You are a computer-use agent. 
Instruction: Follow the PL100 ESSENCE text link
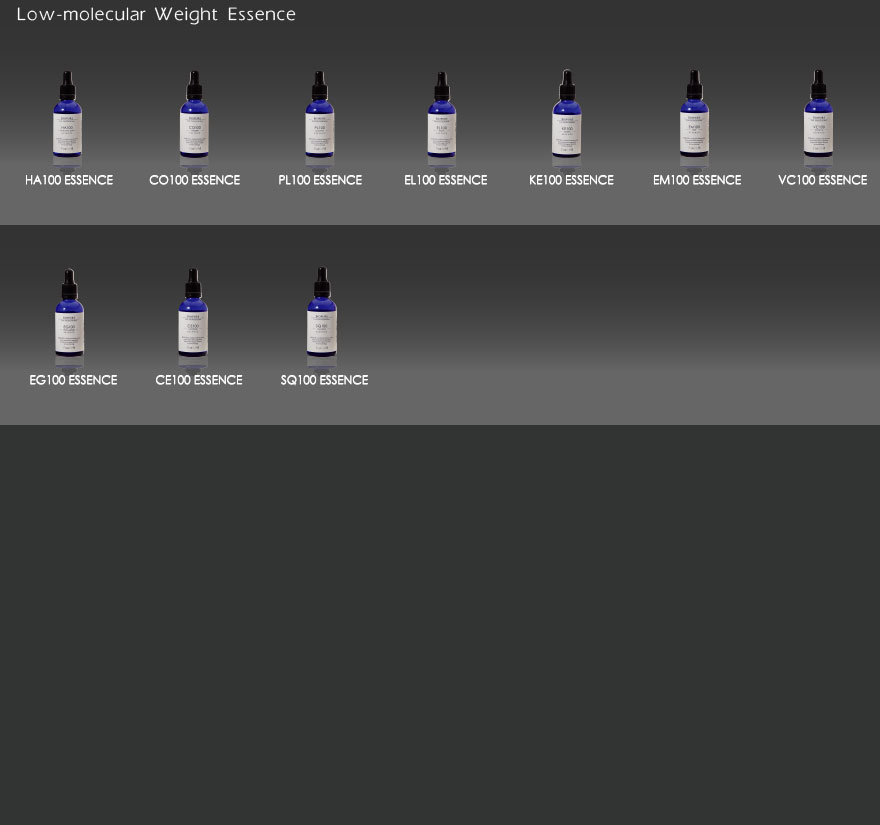coord(320,181)
